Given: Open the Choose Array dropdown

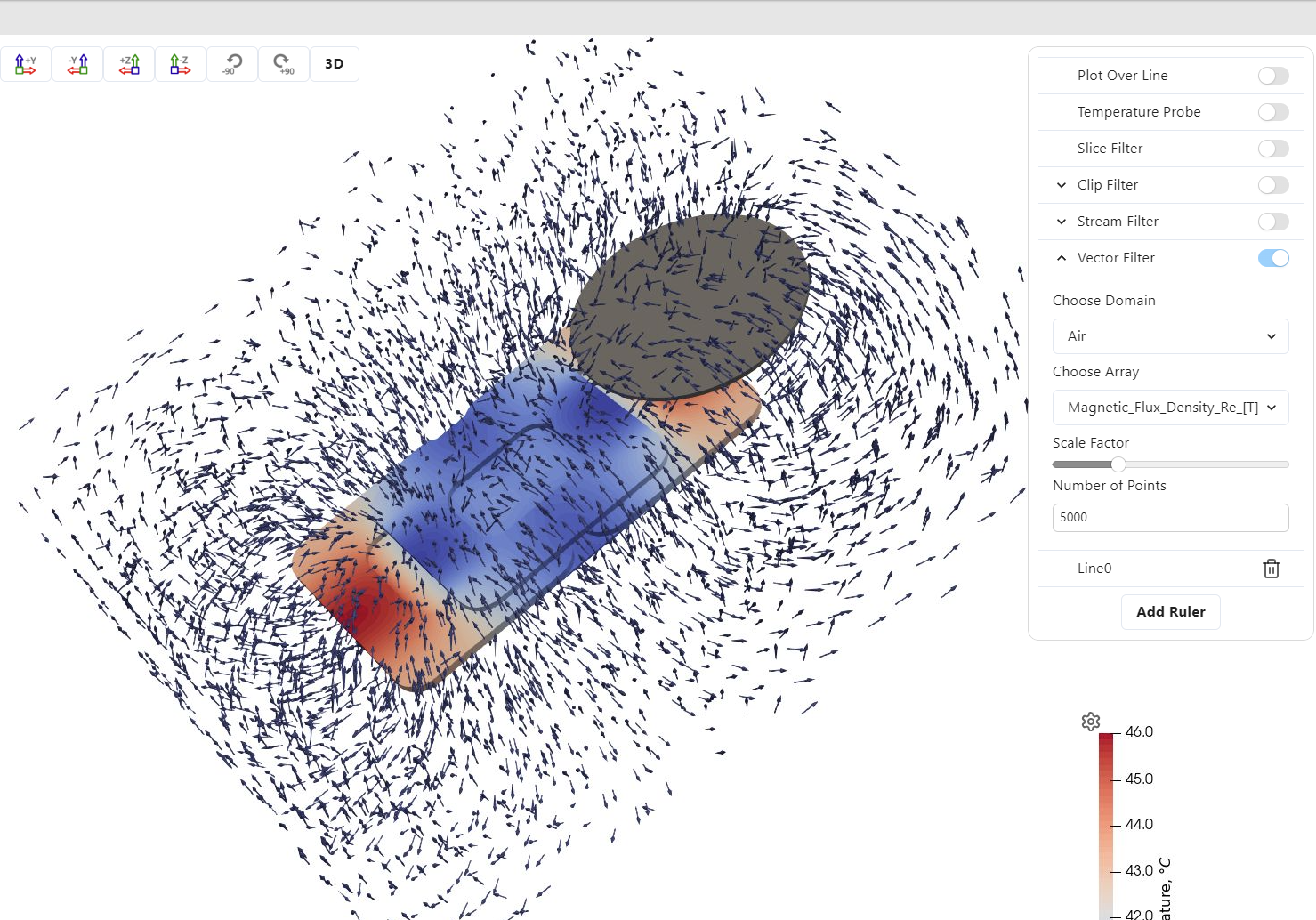Looking at the screenshot, I should click(1170, 408).
